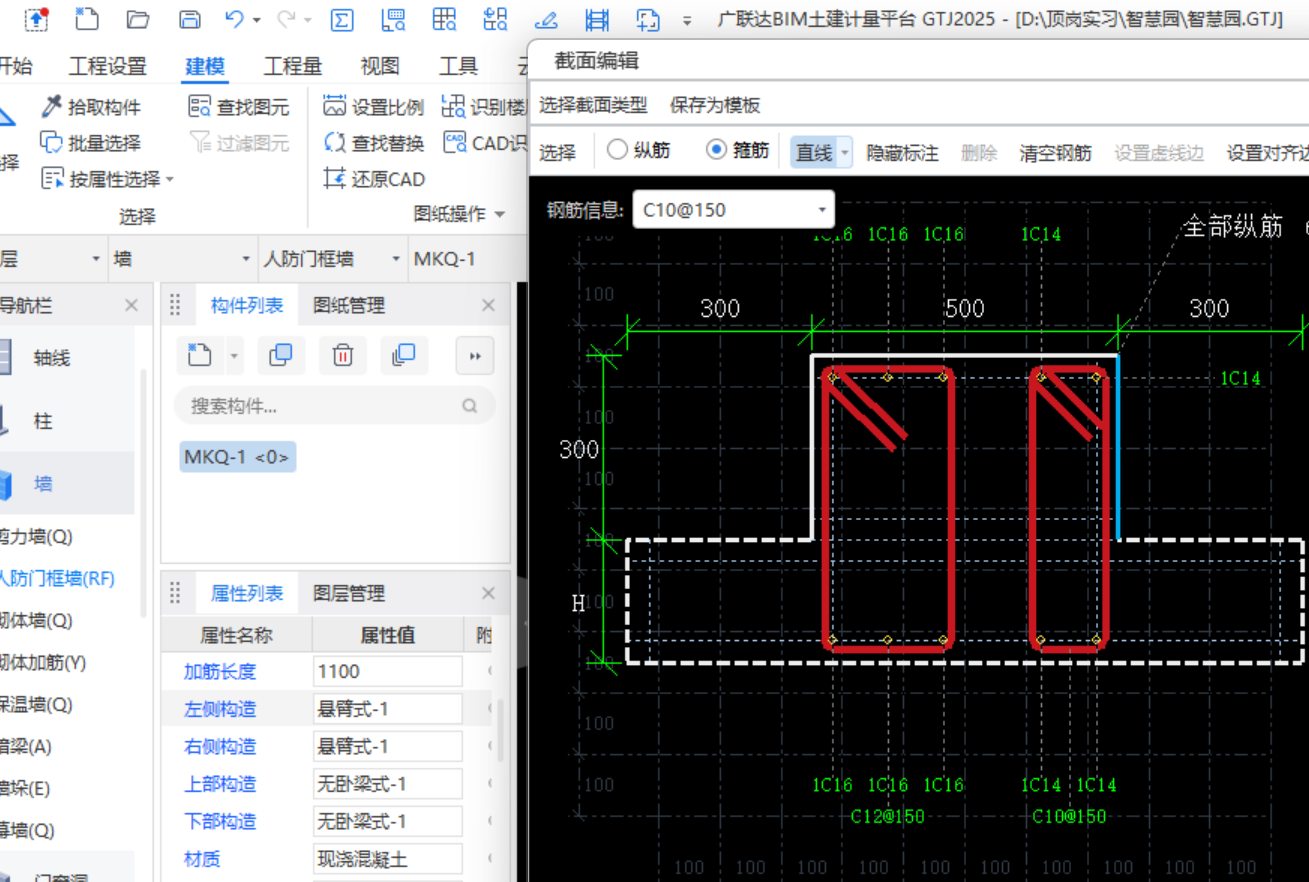This screenshot has width=1309, height=882.
Task: Select the 纵筋 radio option
Action: pos(638,150)
